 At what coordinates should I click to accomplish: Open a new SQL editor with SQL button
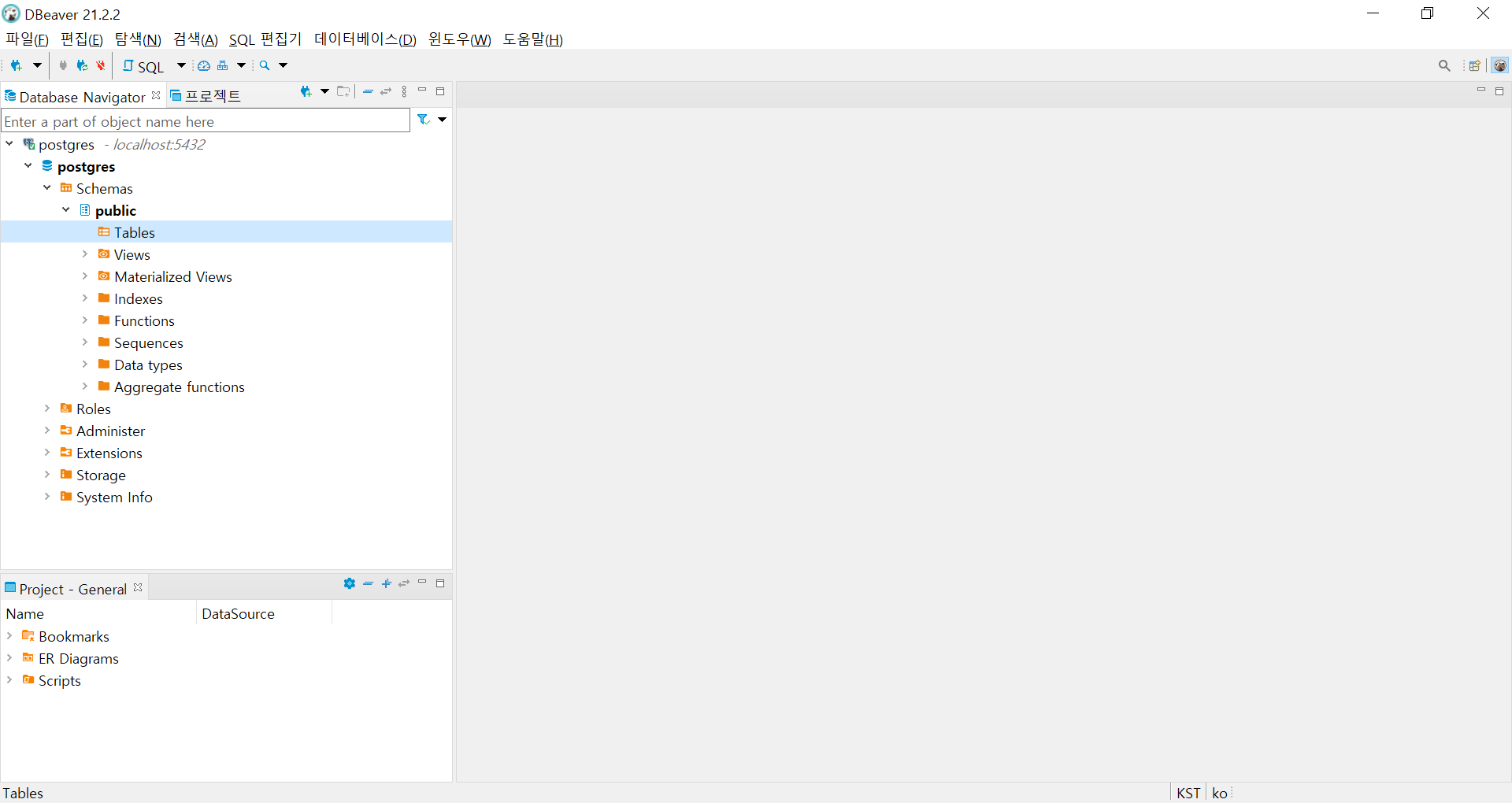coord(143,66)
